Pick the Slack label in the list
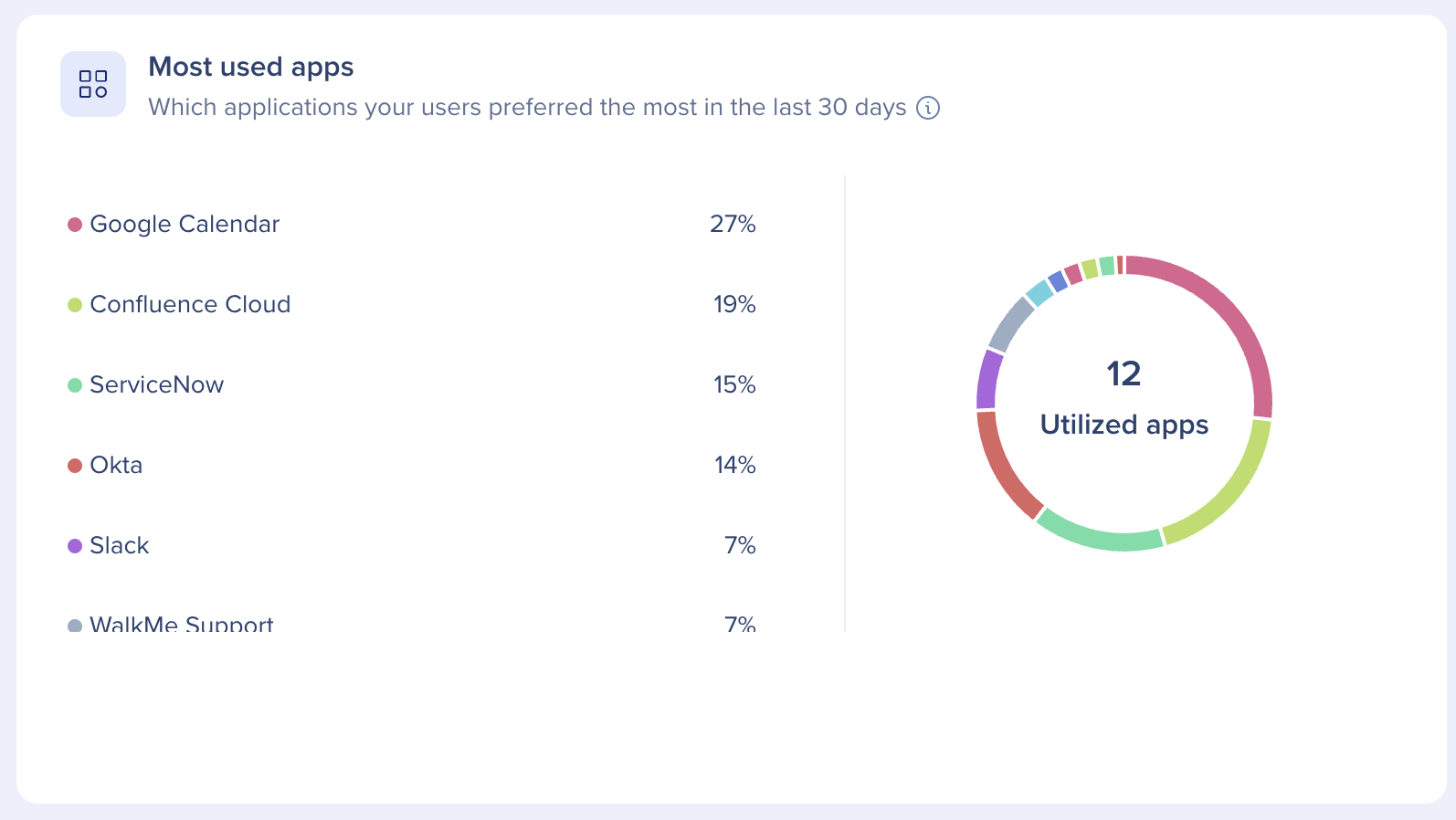 [x=119, y=546]
